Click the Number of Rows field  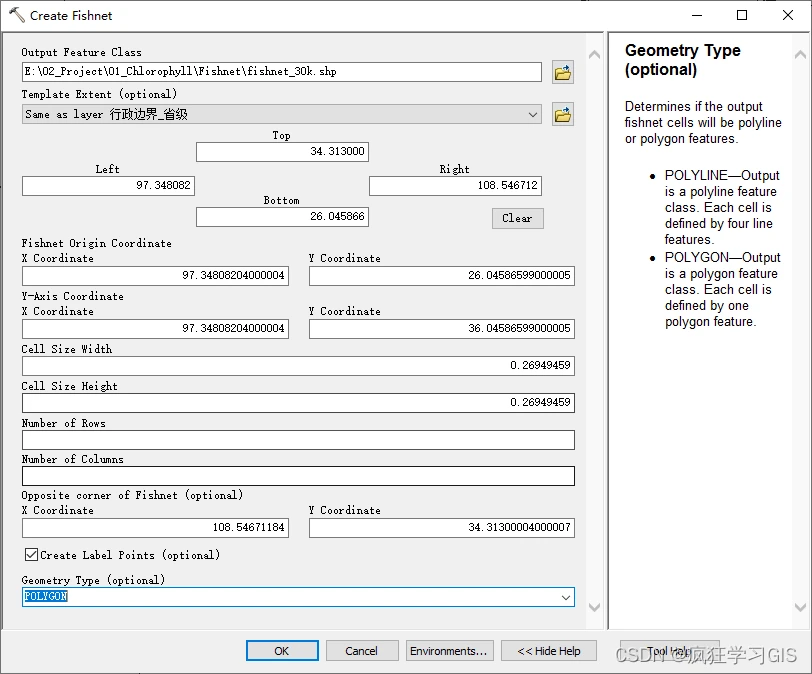tap(298, 440)
